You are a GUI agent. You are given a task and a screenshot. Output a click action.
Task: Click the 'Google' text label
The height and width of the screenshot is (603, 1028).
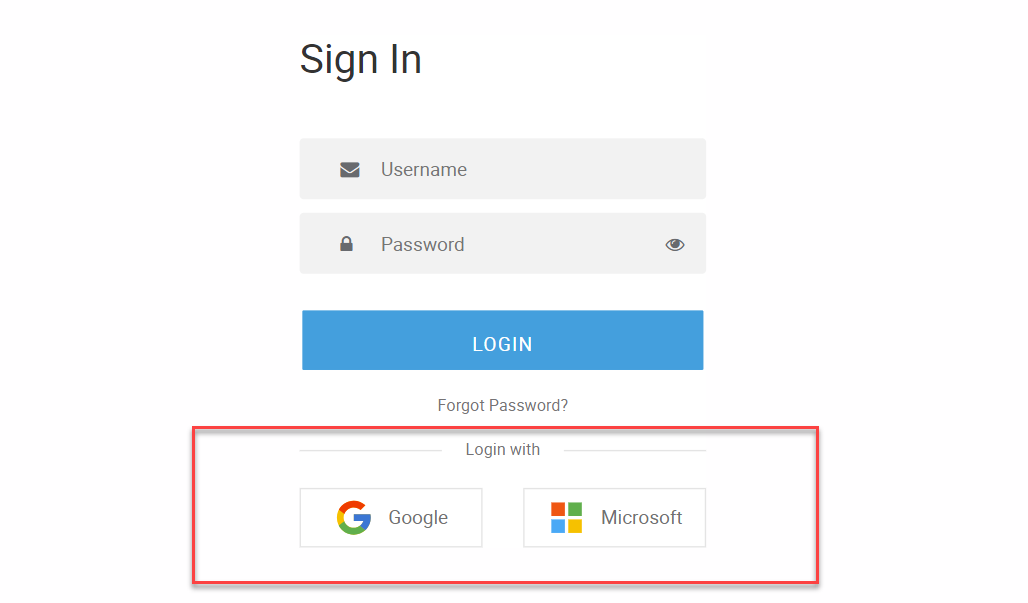[x=418, y=518]
